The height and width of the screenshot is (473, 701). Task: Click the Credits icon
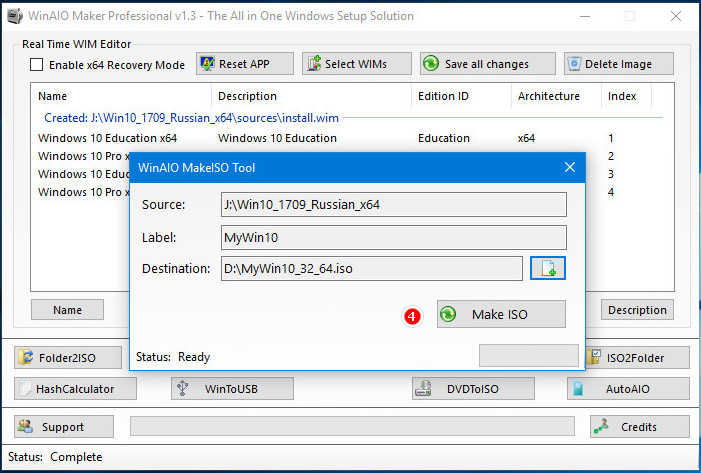coord(601,427)
